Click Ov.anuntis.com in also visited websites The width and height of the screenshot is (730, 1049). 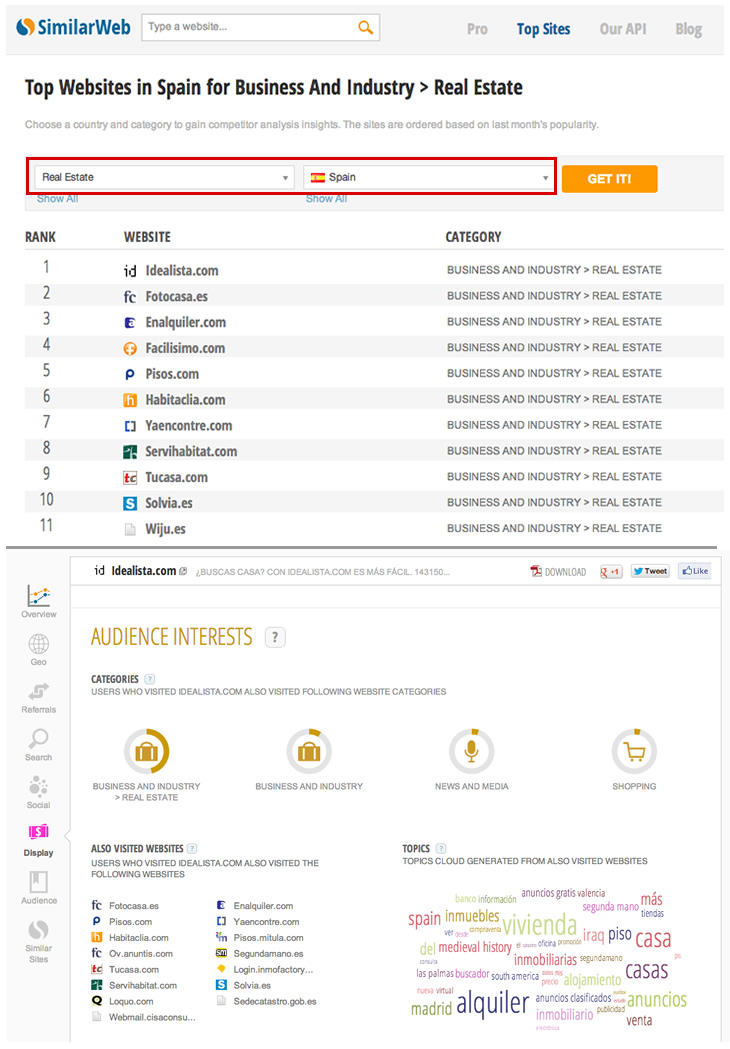pyautogui.click(x=141, y=953)
